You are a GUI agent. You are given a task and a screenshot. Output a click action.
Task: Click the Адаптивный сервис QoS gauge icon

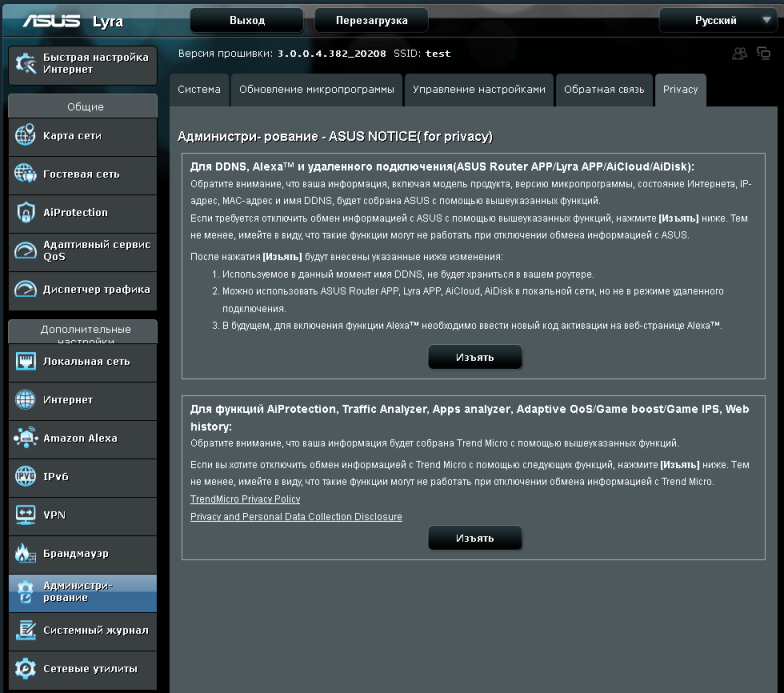pos(25,250)
